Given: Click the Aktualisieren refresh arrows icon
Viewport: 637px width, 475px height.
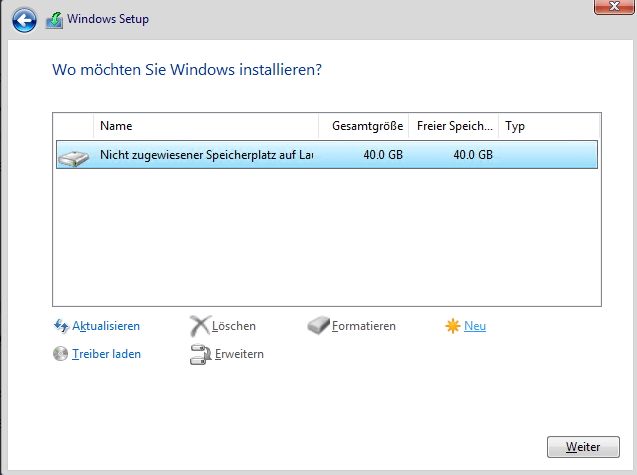Looking at the screenshot, I should pyautogui.click(x=61, y=326).
